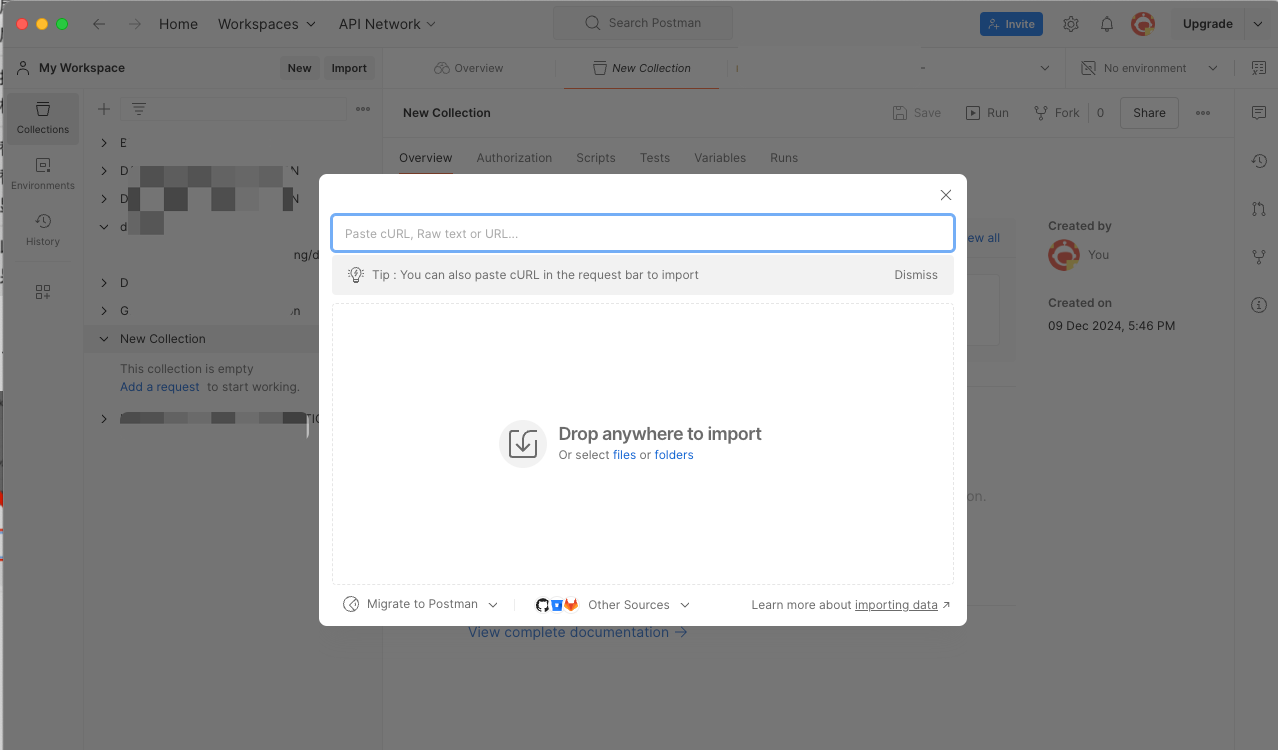Open the Tests tab
The height and width of the screenshot is (750, 1278).
[655, 158]
